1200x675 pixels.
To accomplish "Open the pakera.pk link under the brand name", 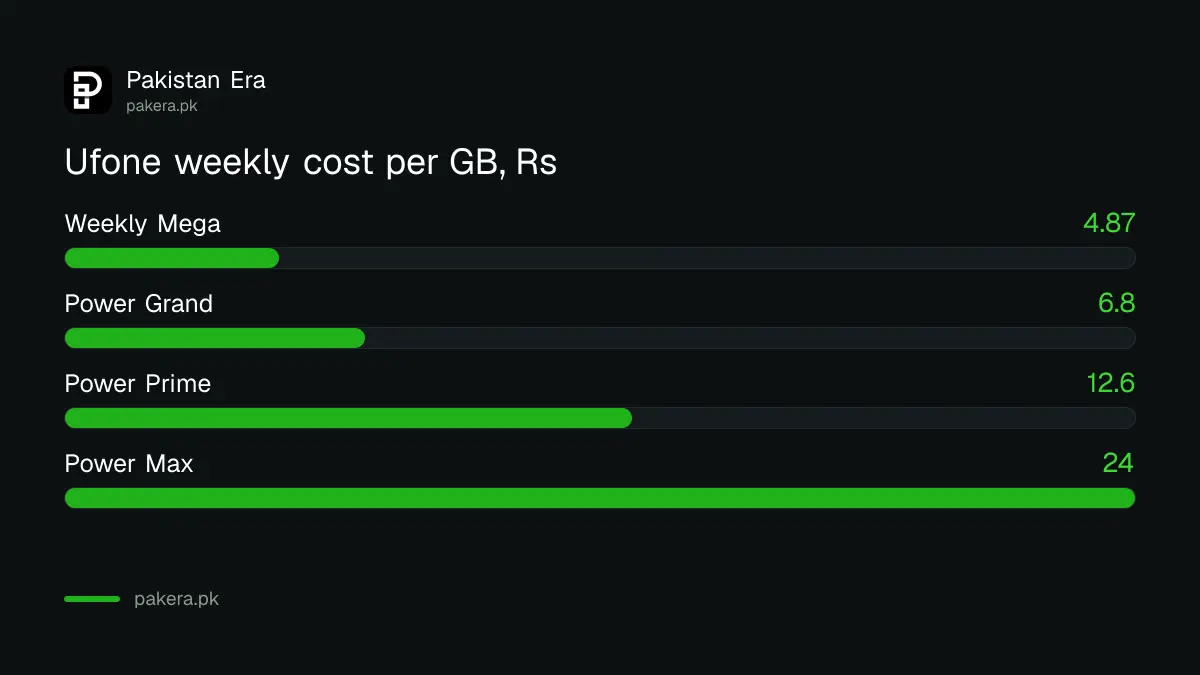I will [162, 105].
